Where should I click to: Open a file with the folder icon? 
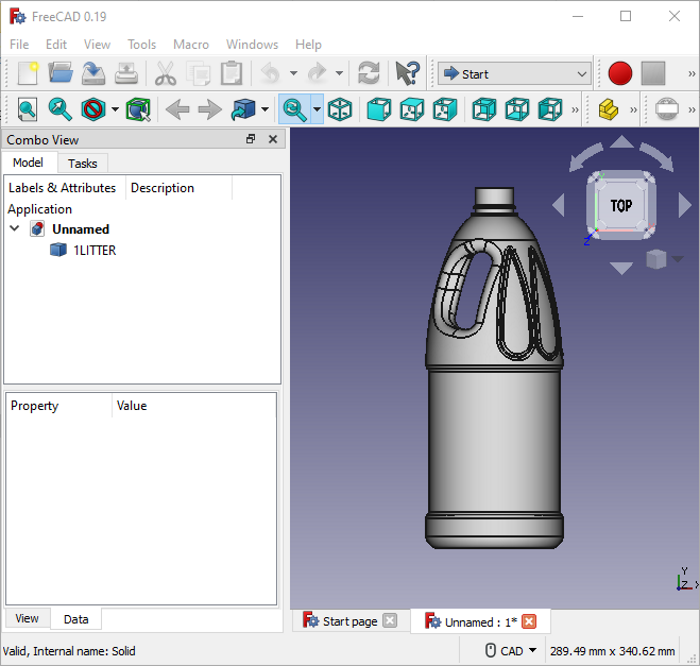pyautogui.click(x=61, y=74)
